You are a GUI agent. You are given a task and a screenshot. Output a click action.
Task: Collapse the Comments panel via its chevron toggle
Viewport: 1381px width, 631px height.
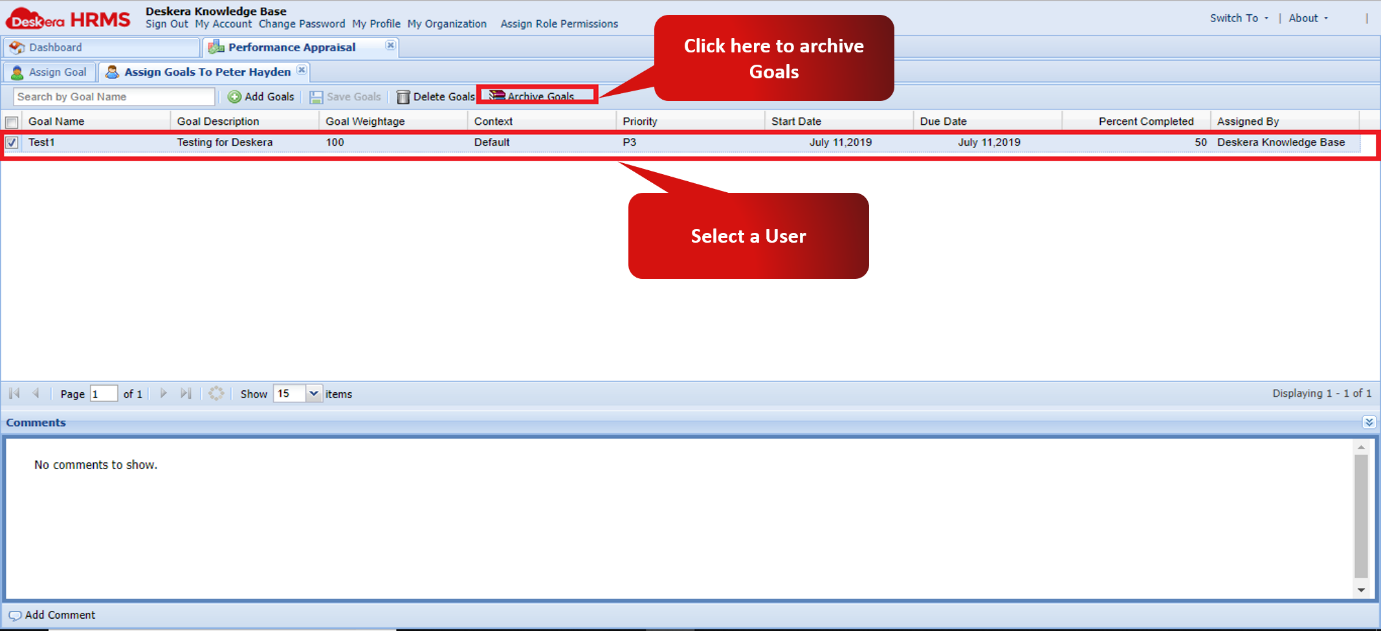pos(1369,422)
